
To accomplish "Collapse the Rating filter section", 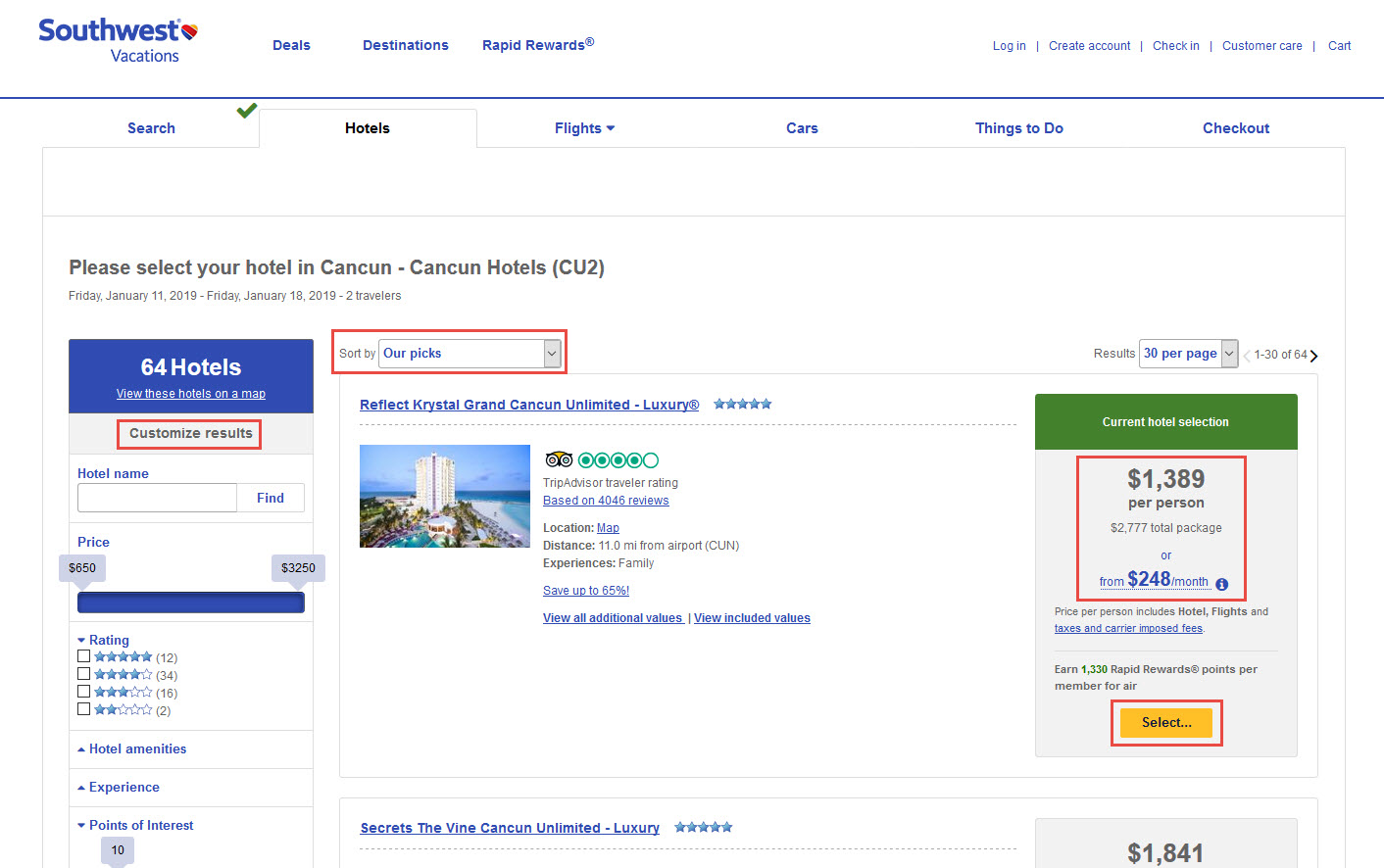I will [103, 640].
